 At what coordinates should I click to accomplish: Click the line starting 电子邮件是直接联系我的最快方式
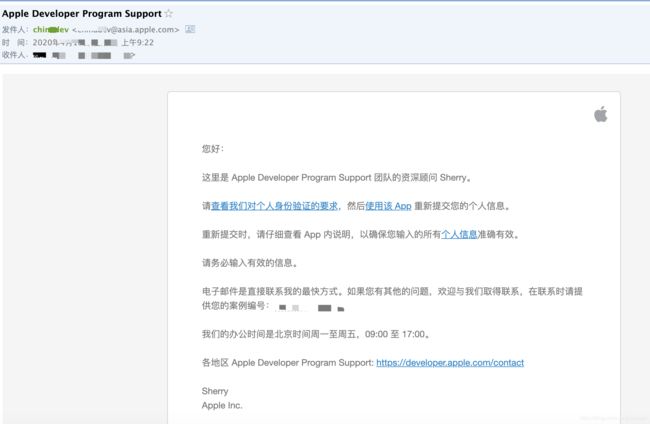point(392,291)
